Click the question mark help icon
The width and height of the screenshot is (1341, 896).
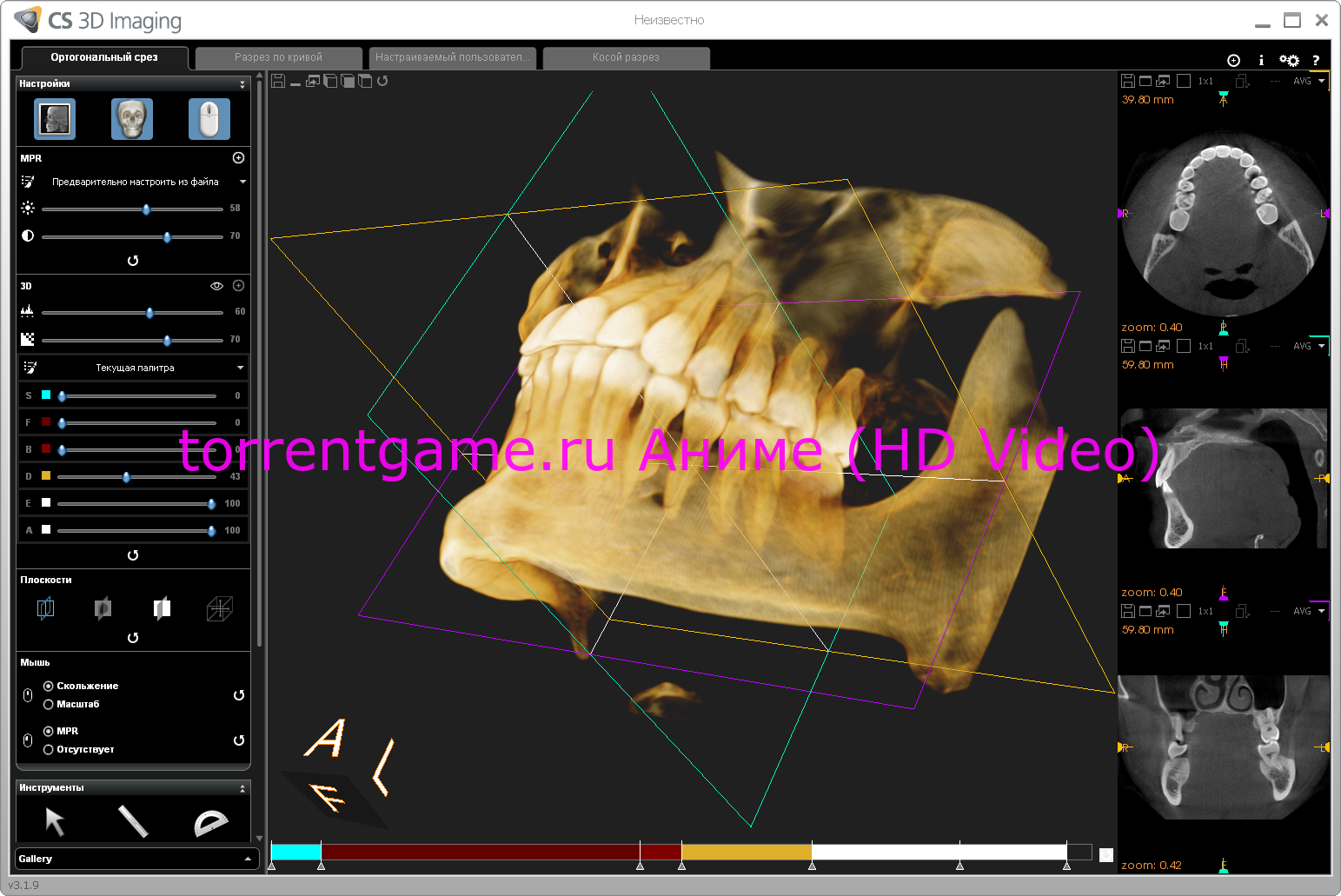(1316, 60)
